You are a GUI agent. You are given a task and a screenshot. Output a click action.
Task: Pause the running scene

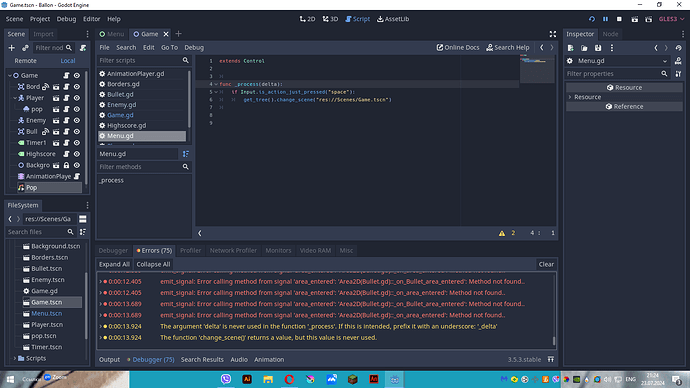click(x=606, y=19)
